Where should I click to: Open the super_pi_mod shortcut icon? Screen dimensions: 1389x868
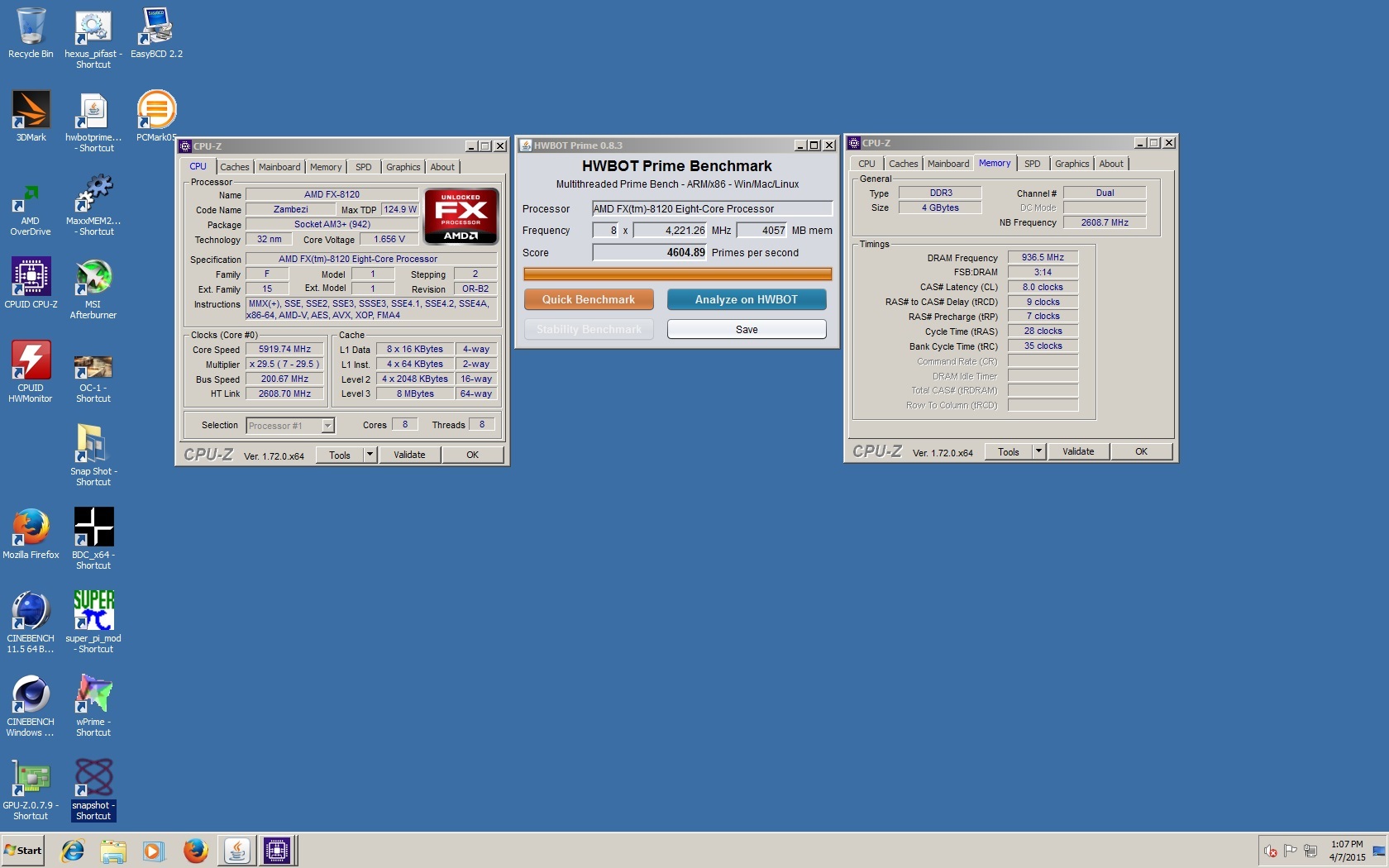click(x=93, y=622)
